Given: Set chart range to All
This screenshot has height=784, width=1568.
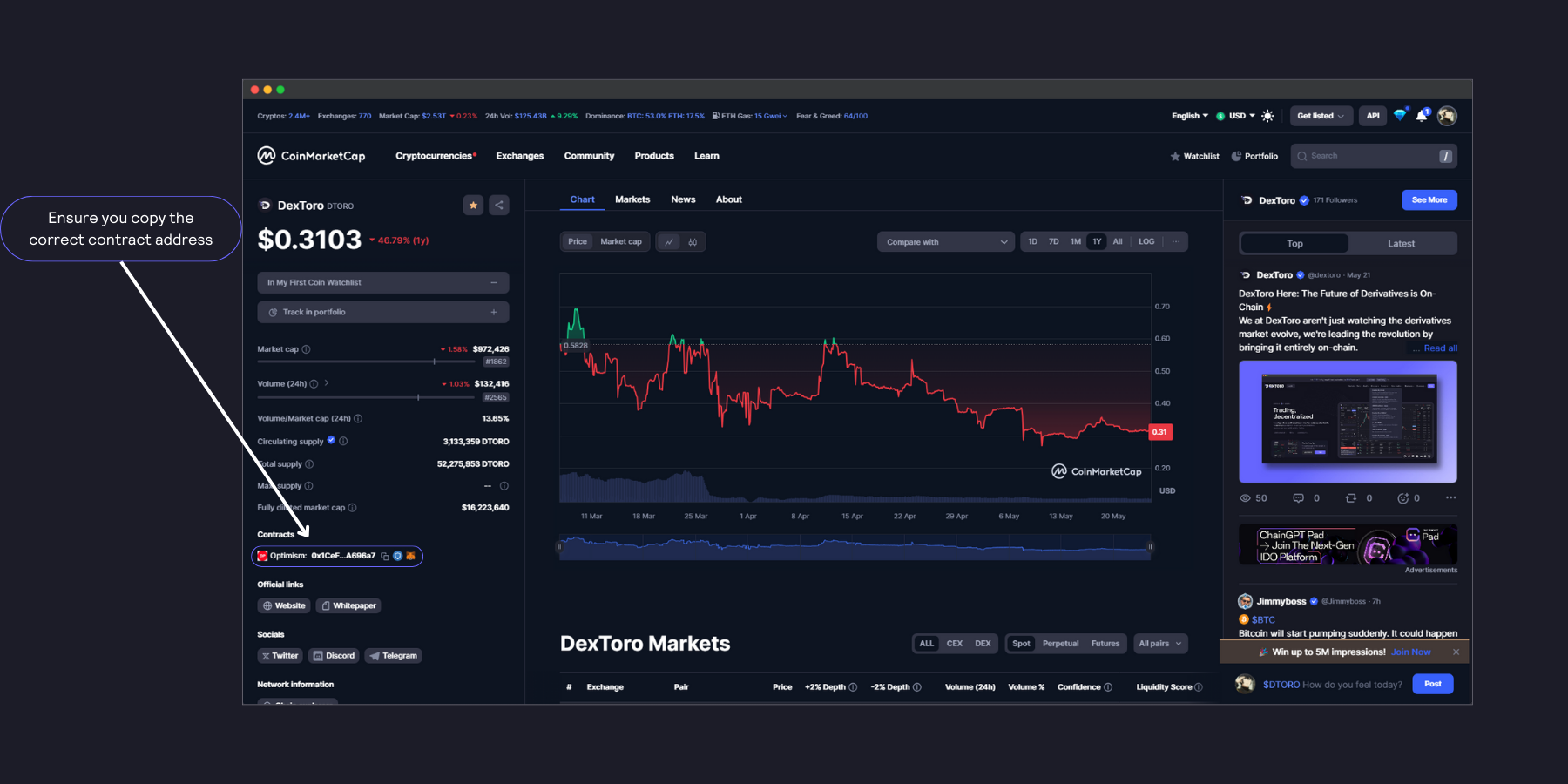Looking at the screenshot, I should coord(1118,241).
